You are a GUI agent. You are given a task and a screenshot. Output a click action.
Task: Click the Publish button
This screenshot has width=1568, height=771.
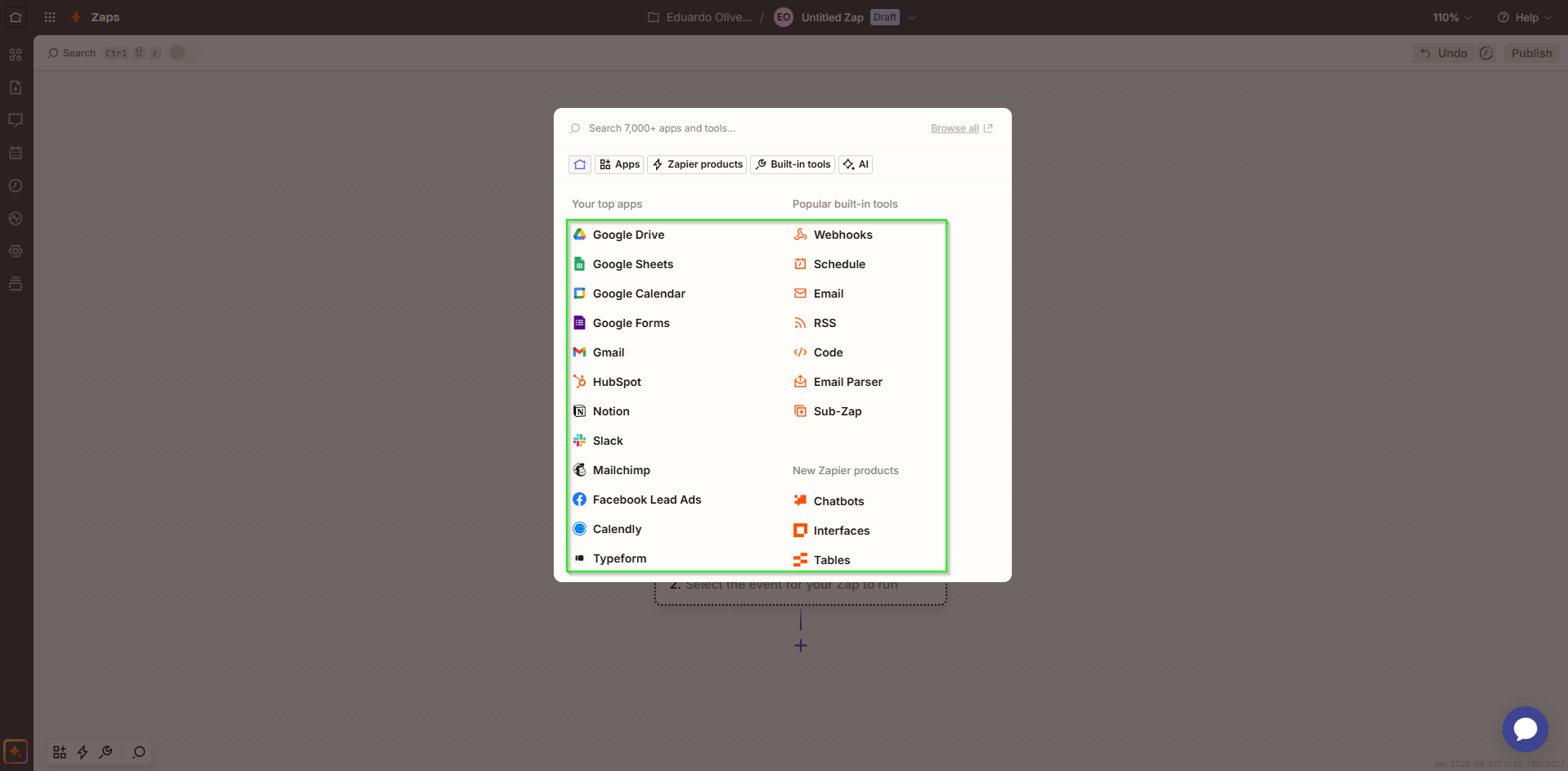(1531, 53)
